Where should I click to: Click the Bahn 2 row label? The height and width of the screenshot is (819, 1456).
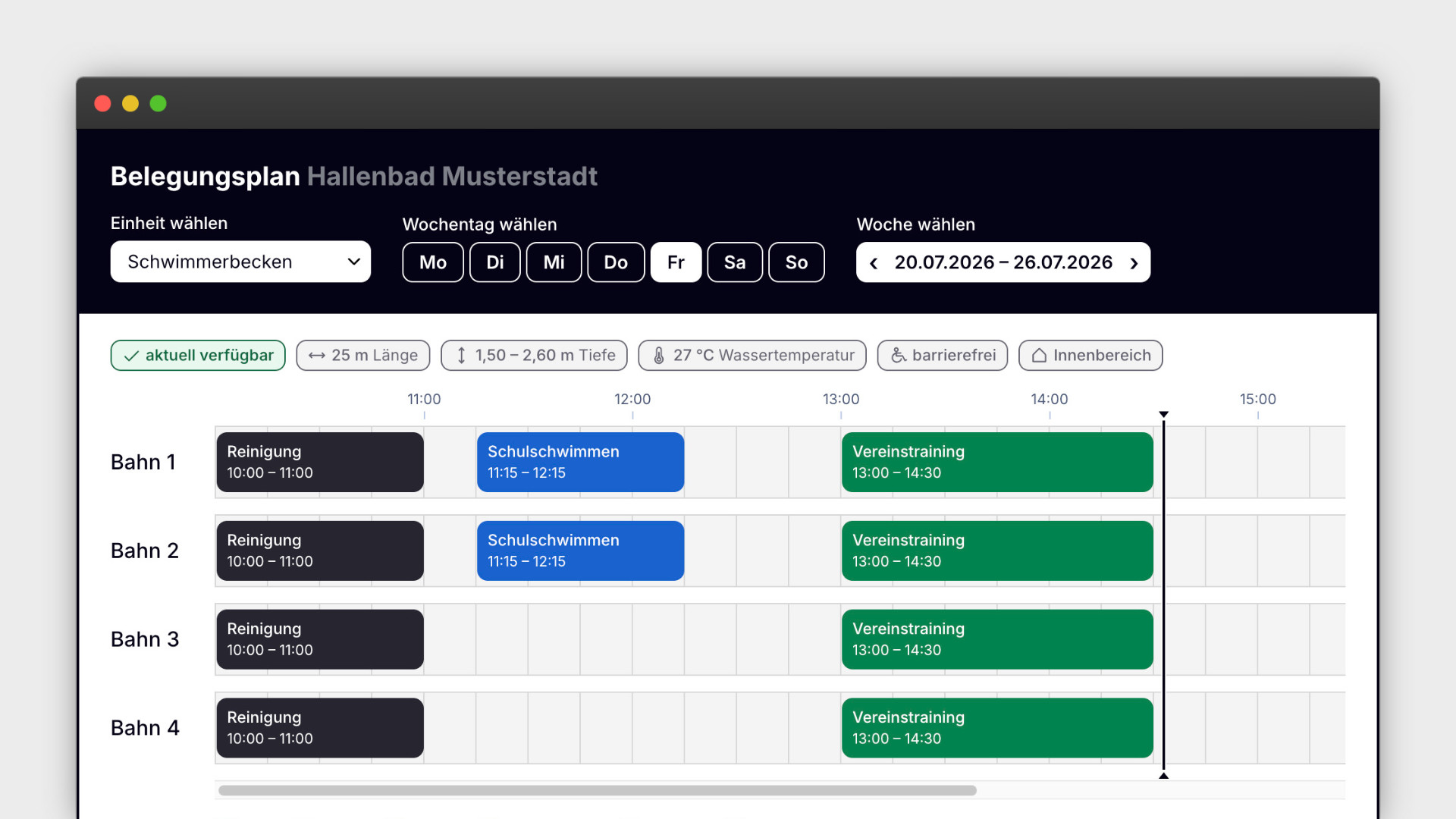tap(145, 551)
